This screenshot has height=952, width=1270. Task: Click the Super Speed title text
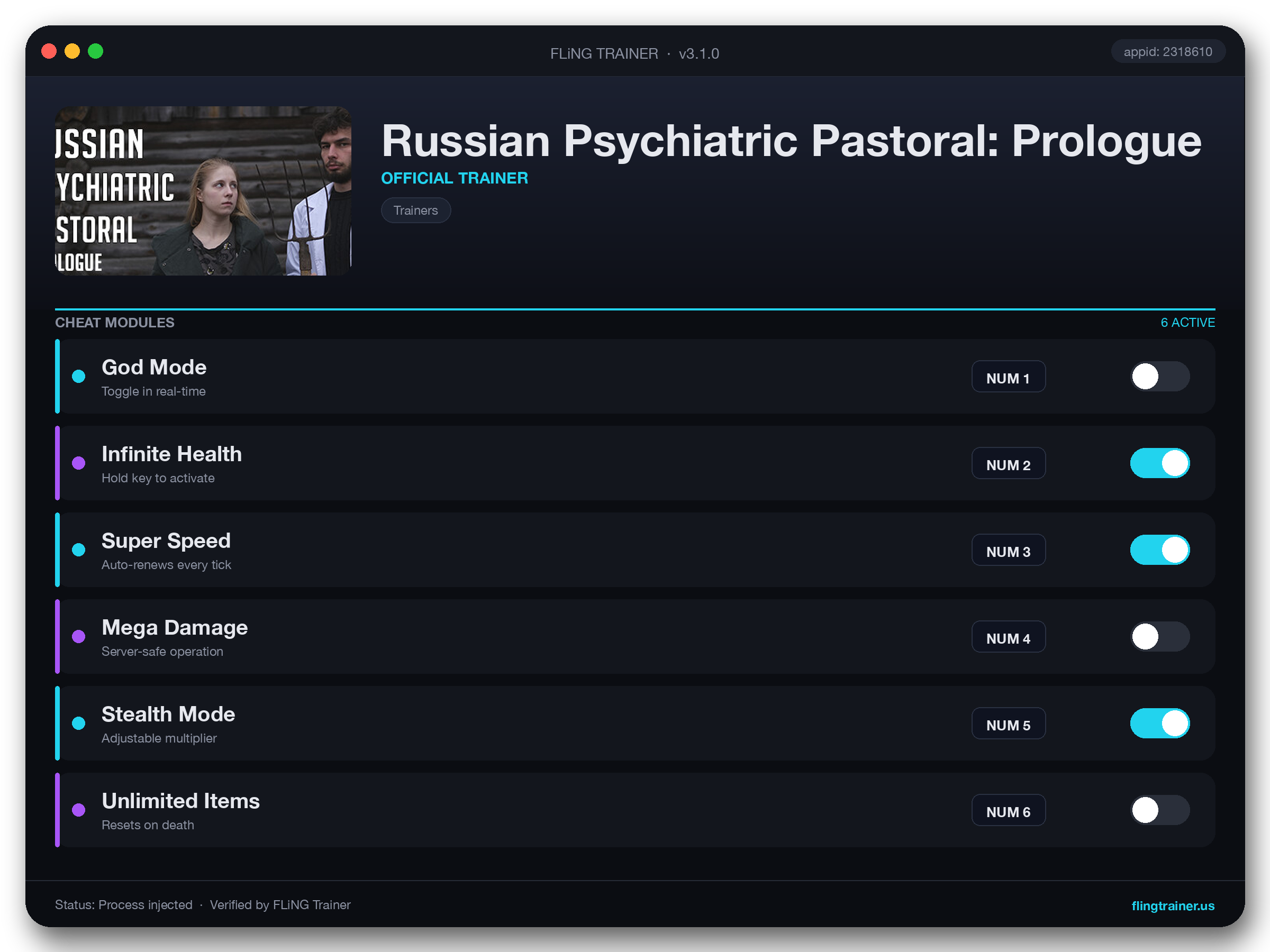pyautogui.click(x=166, y=541)
